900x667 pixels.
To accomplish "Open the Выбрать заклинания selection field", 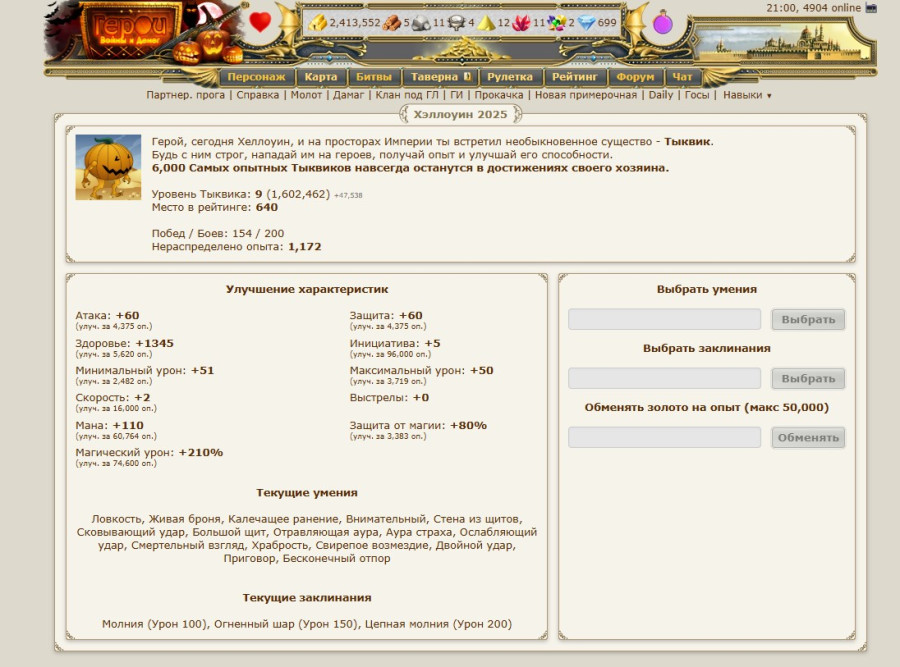I will [664, 378].
